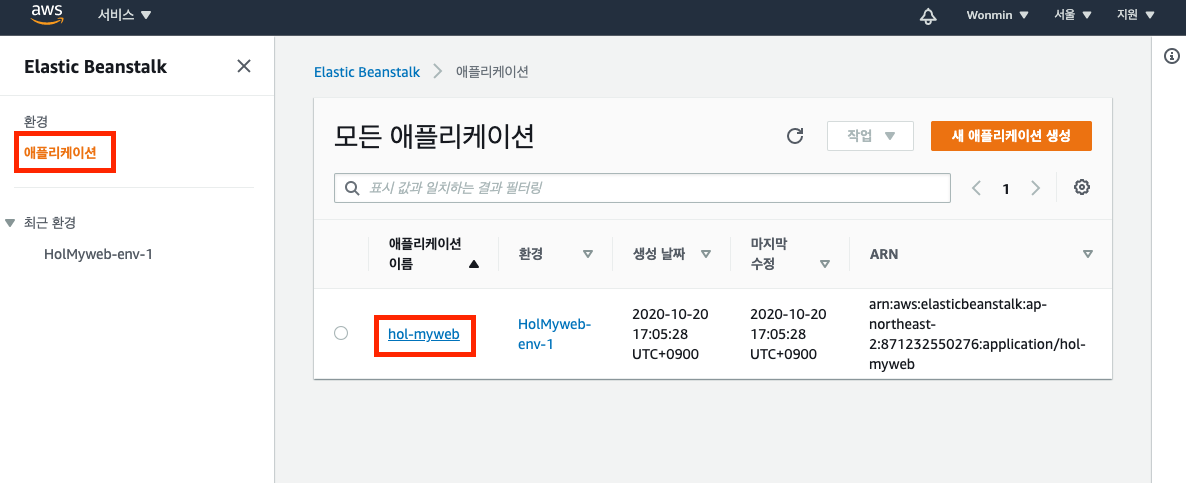Viewport: 1186px width, 483px height.
Task: Open the 서비스 services menu
Action: [125, 14]
